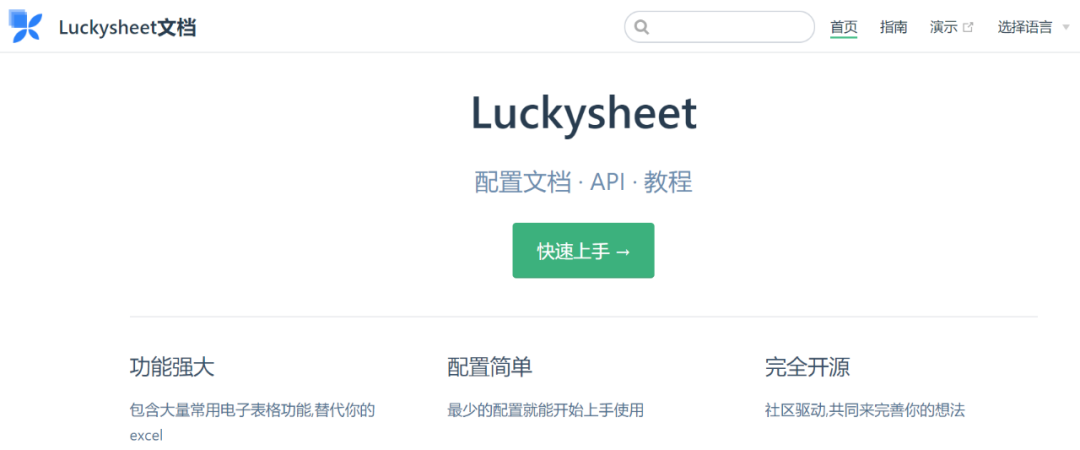
Task: Click the external-link icon beside 演示
Action: click(968, 28)
